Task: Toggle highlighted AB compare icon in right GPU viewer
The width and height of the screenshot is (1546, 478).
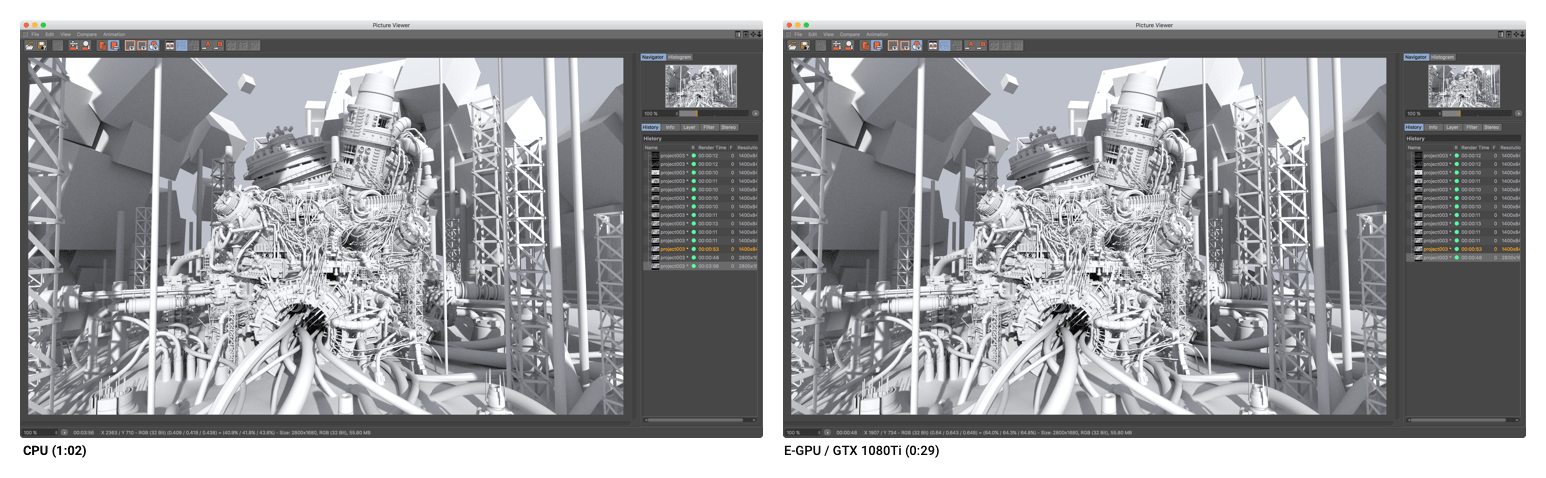Action: [x=945, y=45]
